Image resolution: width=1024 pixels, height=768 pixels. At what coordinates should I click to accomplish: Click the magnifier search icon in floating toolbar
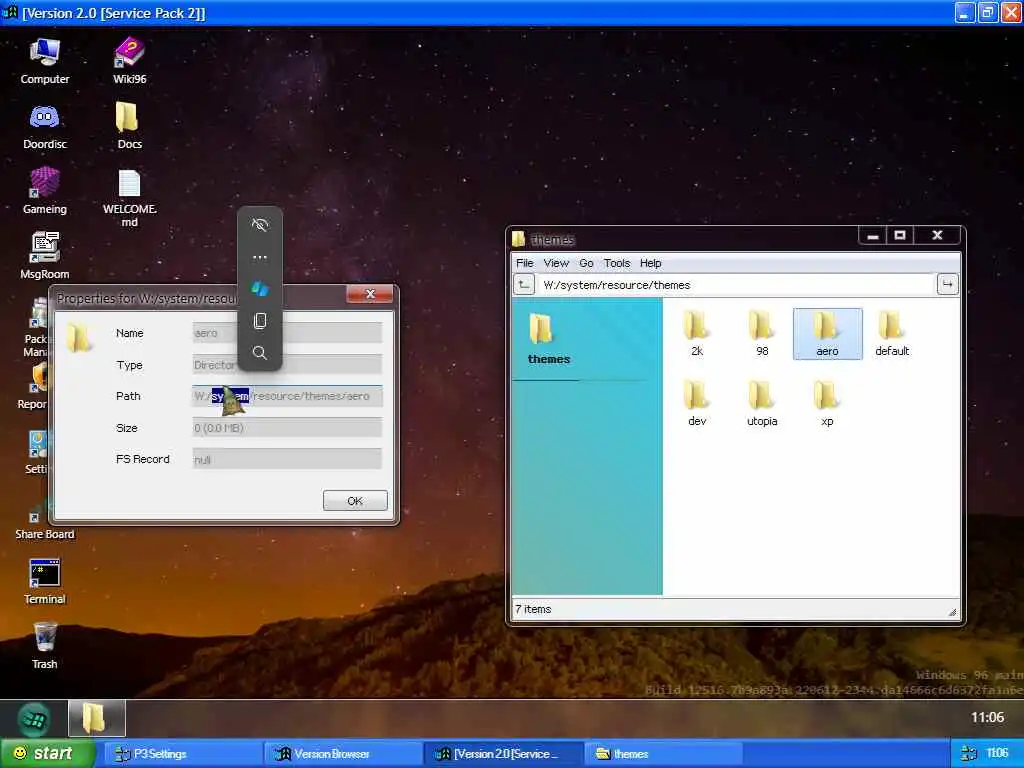tap(260, 353)
